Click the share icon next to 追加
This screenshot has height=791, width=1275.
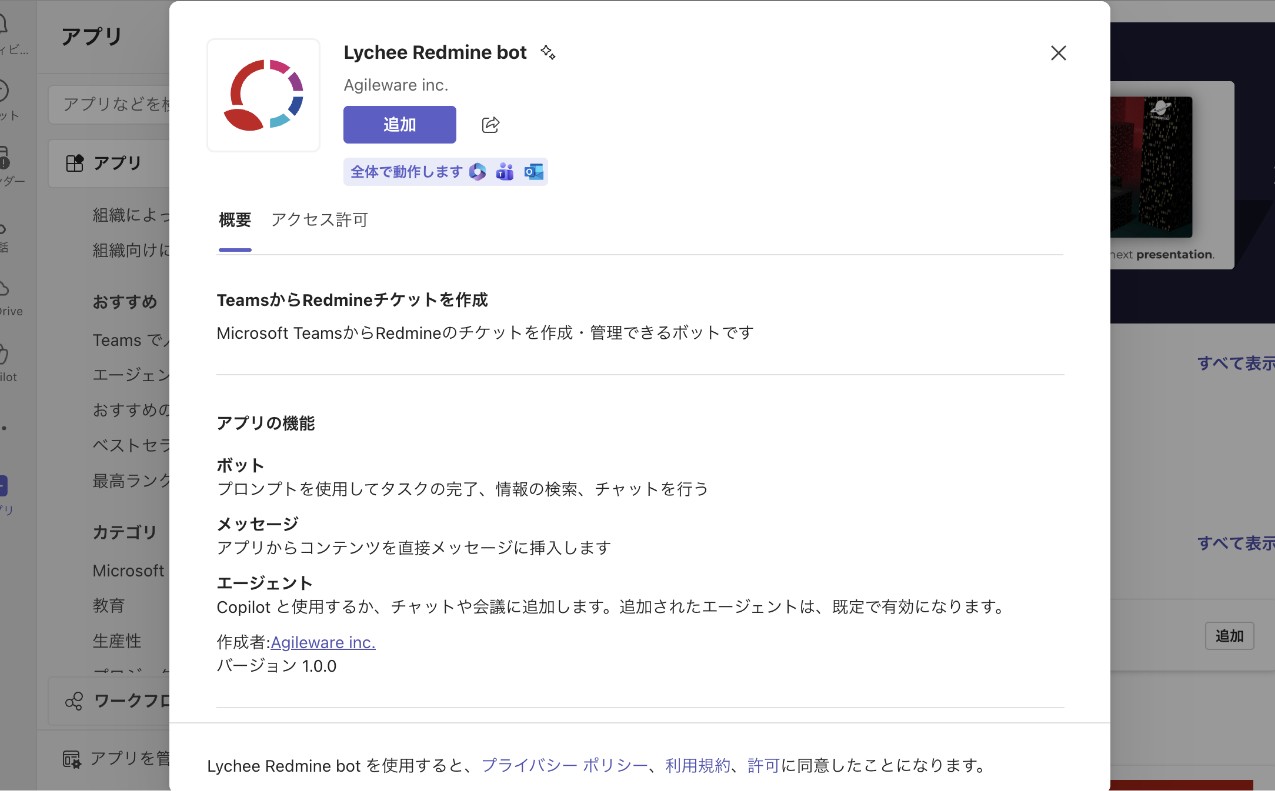click(x=490, y=125)
